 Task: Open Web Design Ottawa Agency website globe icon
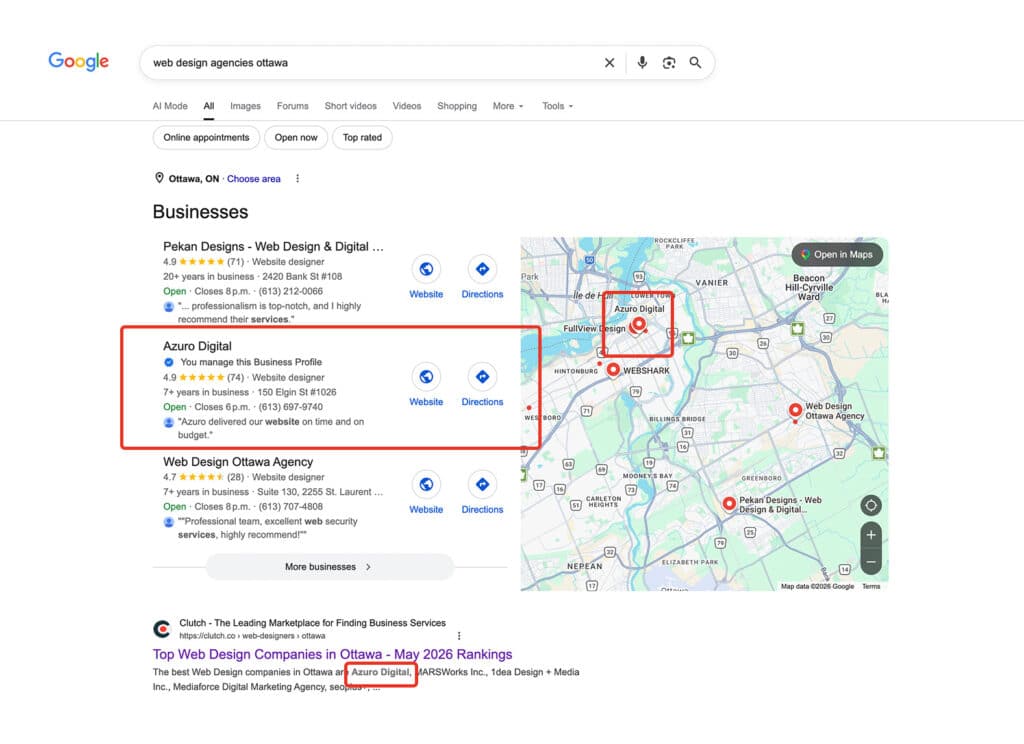426,485
